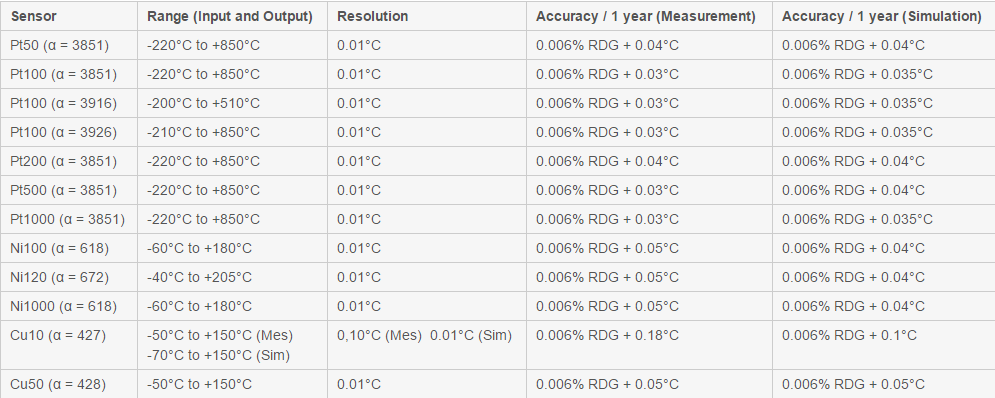
Task: Click the Cu50 (α = 428) sensor cell
Action: click(x=58, y=385)
